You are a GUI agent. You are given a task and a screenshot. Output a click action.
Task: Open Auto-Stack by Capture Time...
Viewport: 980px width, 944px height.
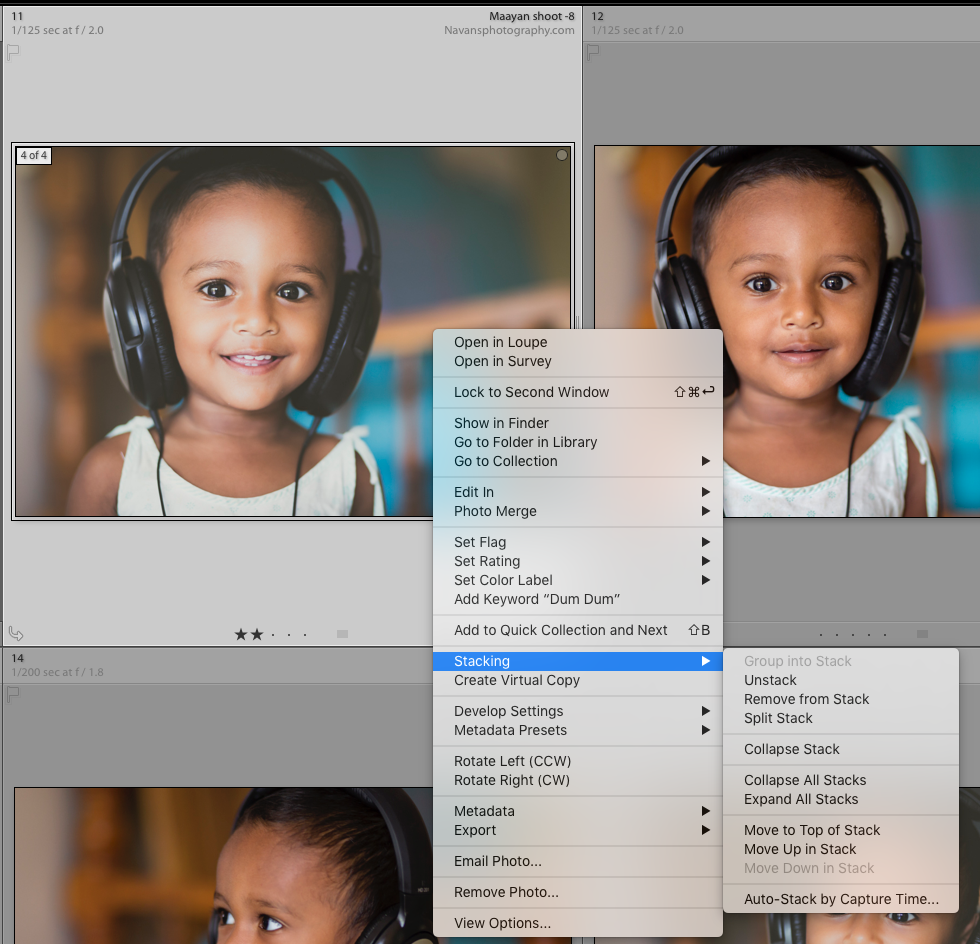point(841,899)
